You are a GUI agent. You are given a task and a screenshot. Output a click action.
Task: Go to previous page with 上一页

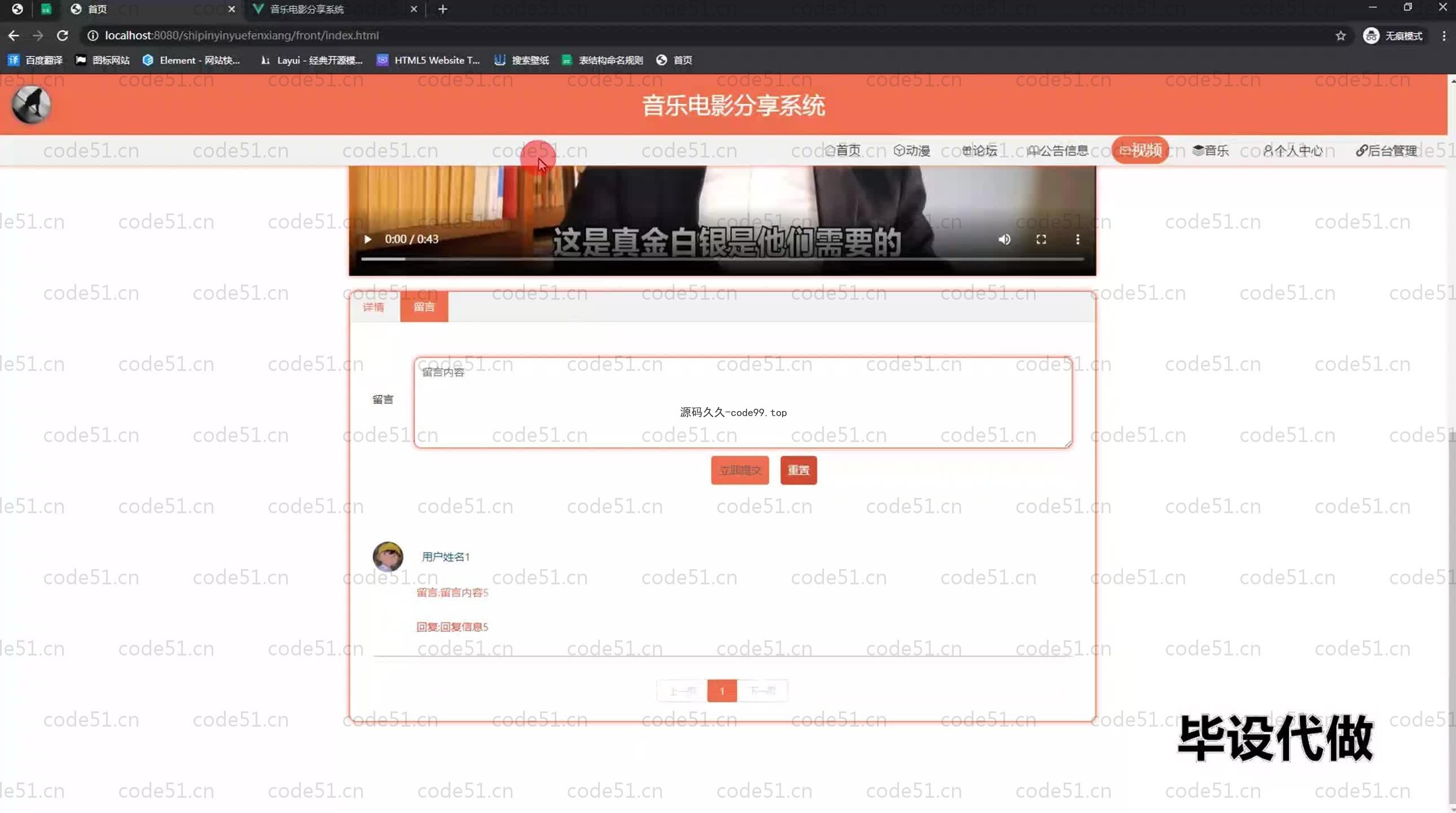pyautogui.click(x=682, y=691)
